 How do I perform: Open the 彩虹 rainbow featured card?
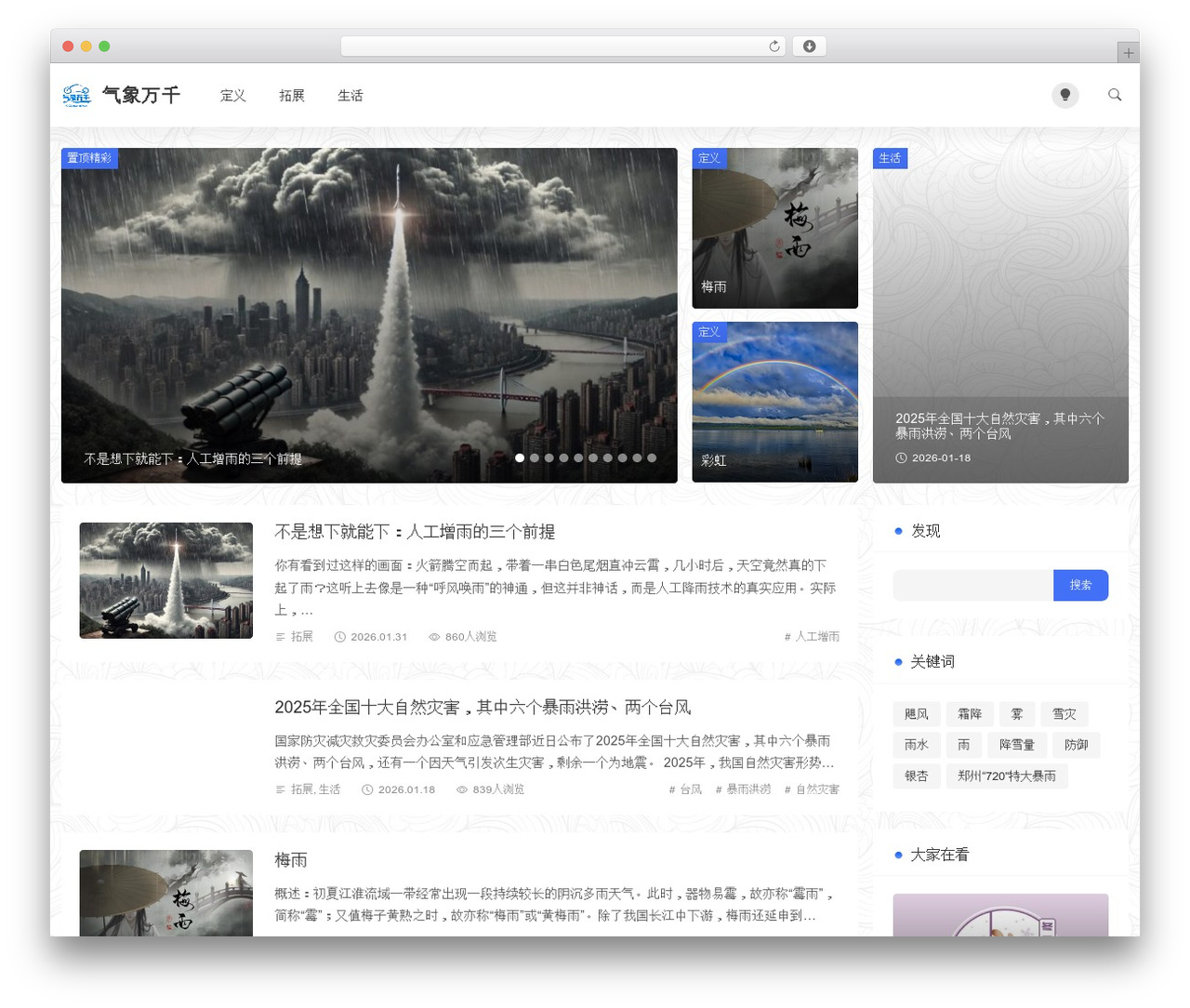[775, 402]
